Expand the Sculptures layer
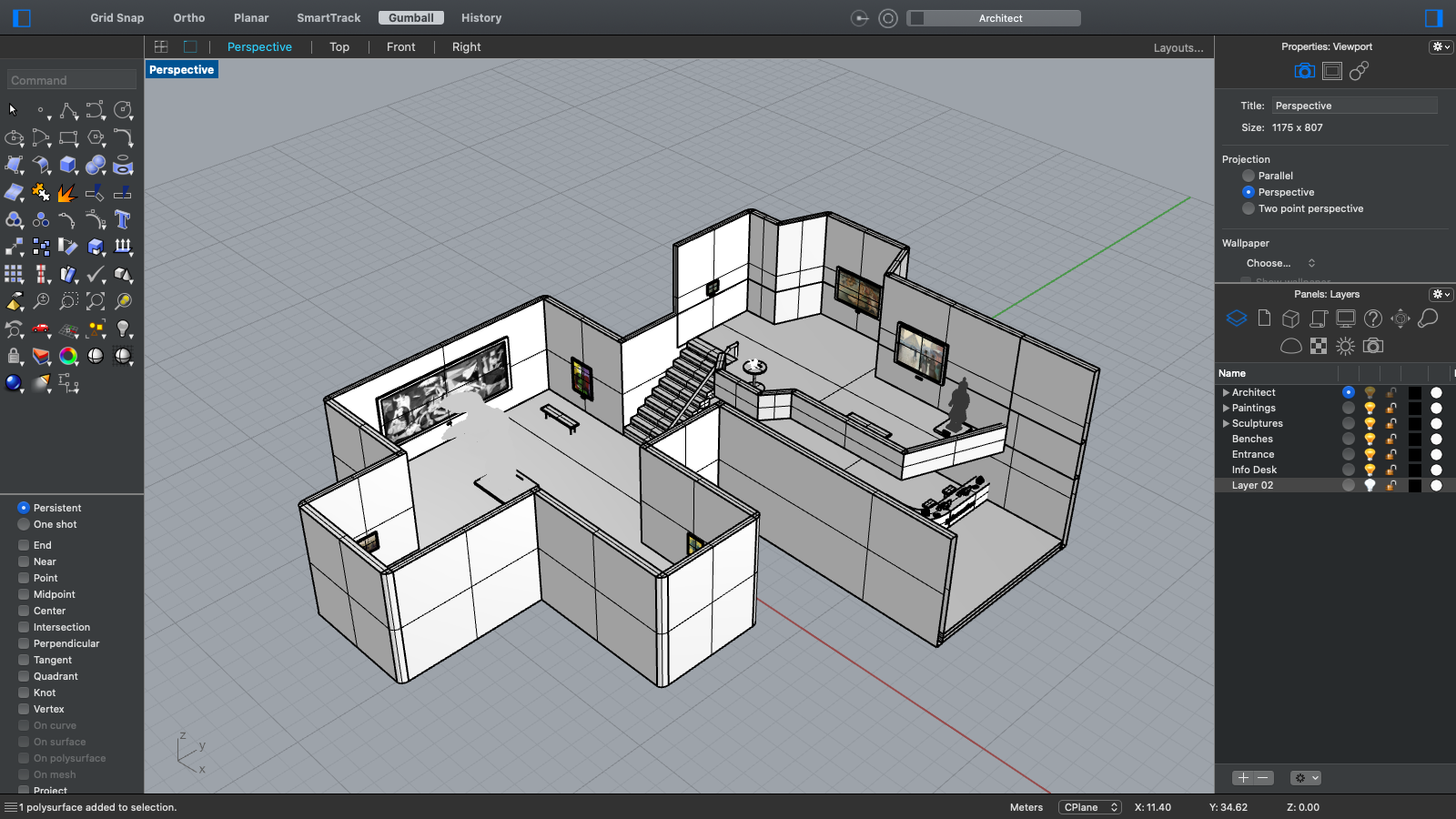The image size is (1456, 819). [1226, 423]
